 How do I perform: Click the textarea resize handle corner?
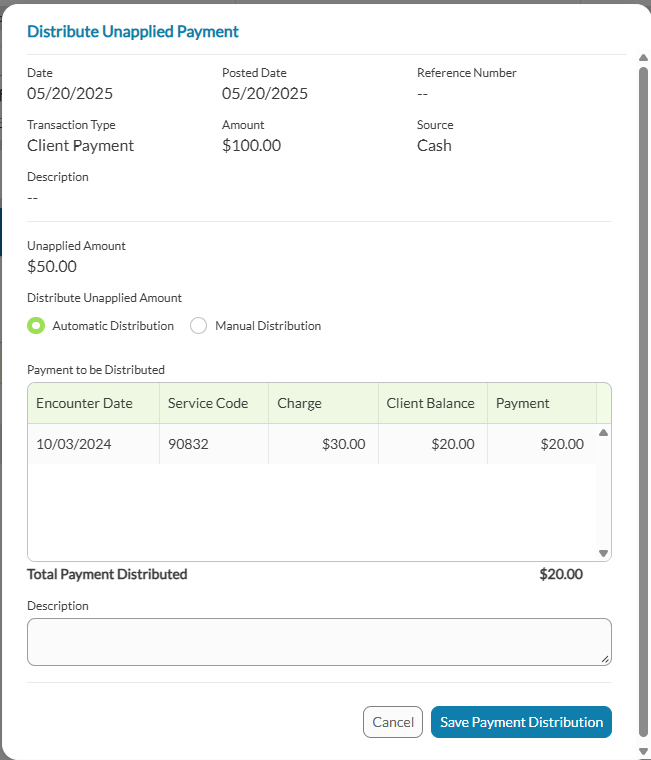tap(605, 659)
